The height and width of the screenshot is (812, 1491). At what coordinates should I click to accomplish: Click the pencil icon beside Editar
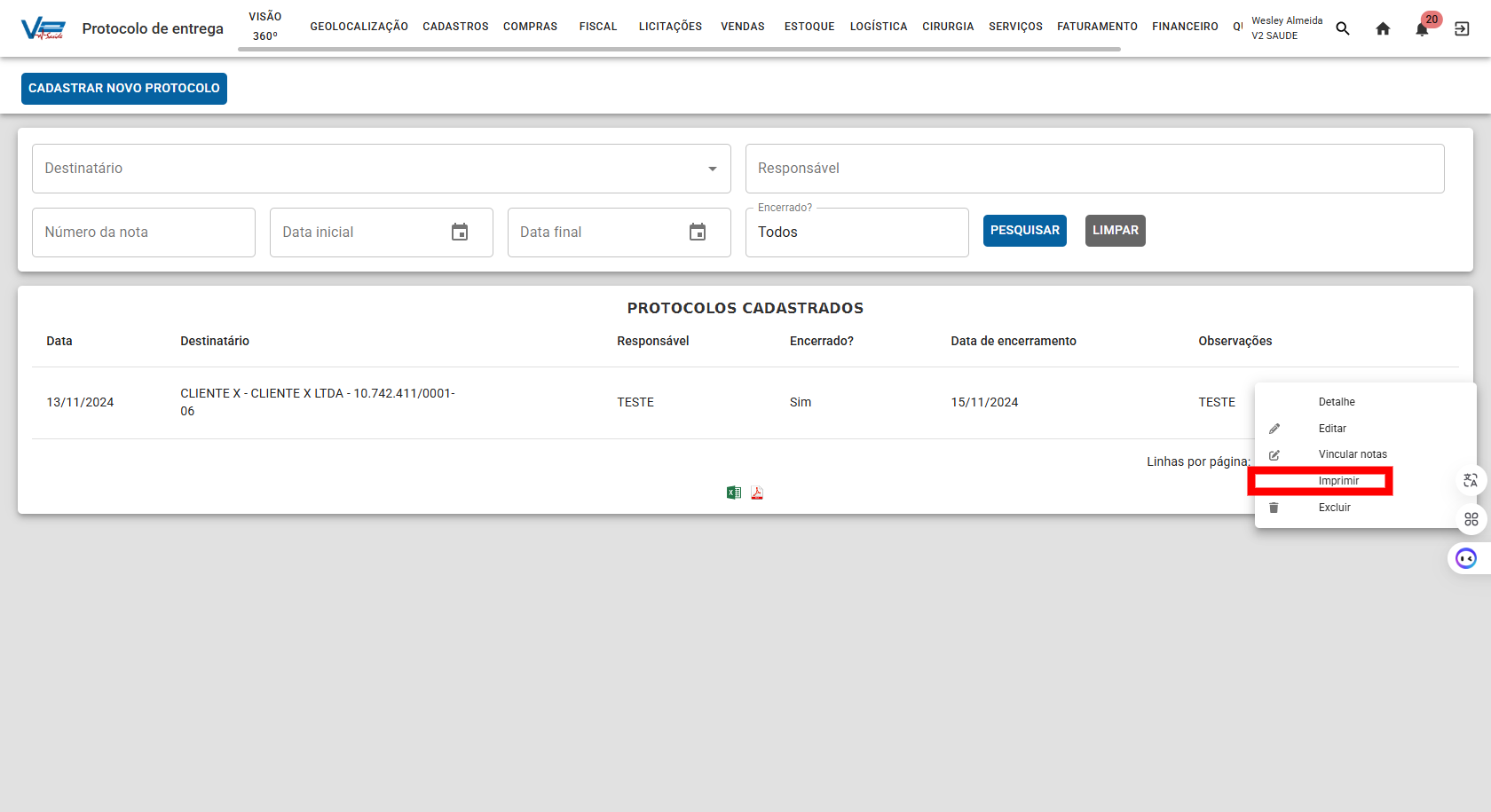click(1274, 429)
